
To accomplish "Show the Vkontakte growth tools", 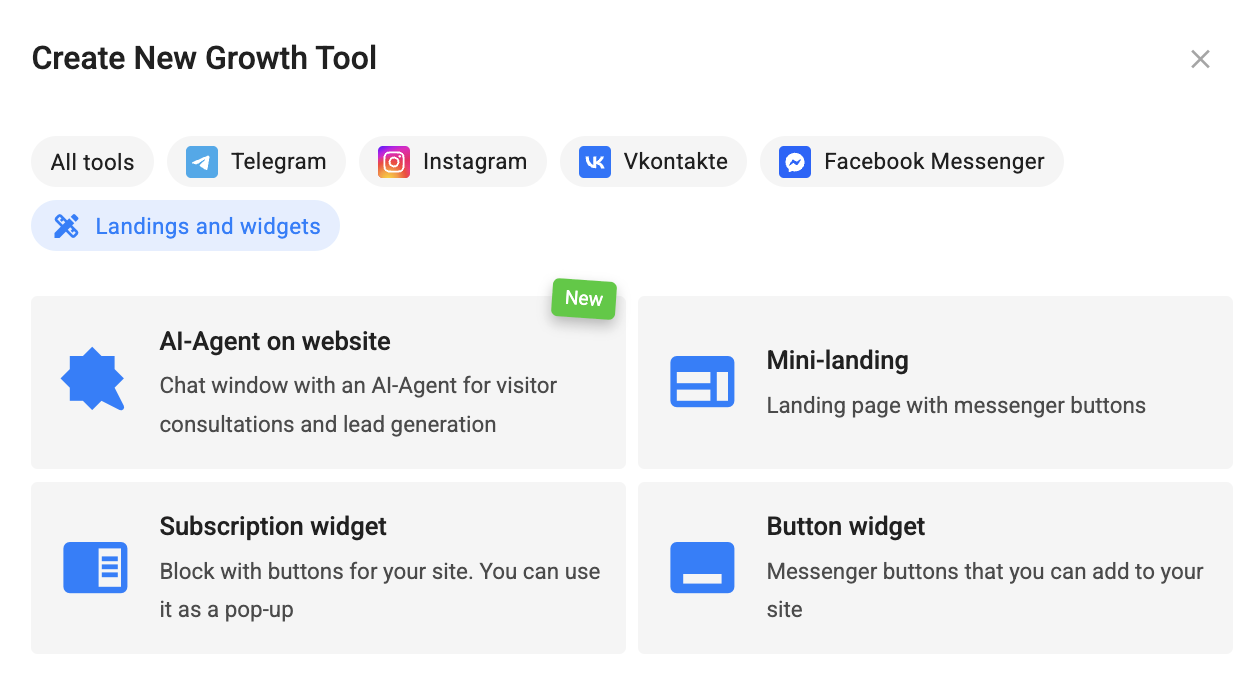I will [653, 162].
